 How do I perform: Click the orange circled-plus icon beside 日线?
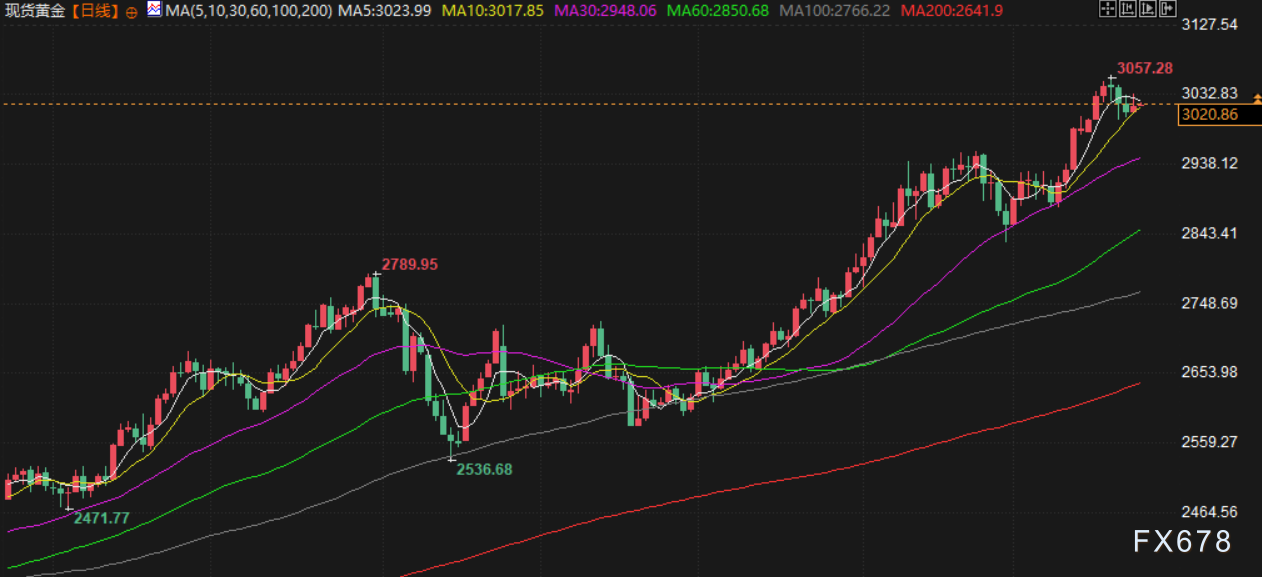132,12
